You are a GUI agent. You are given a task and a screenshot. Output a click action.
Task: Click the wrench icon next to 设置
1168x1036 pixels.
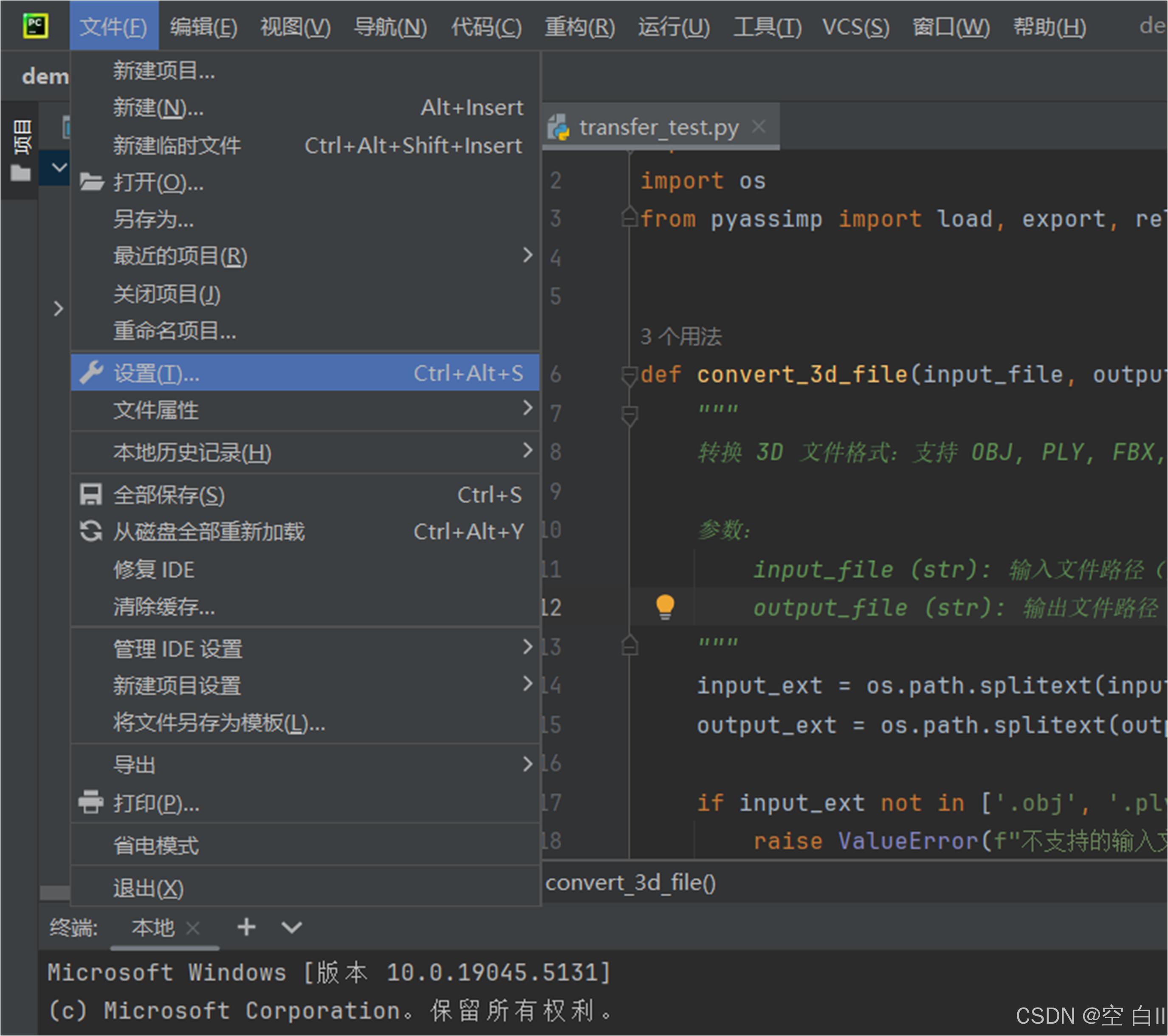pyautogui.click(x=91, y=373)
